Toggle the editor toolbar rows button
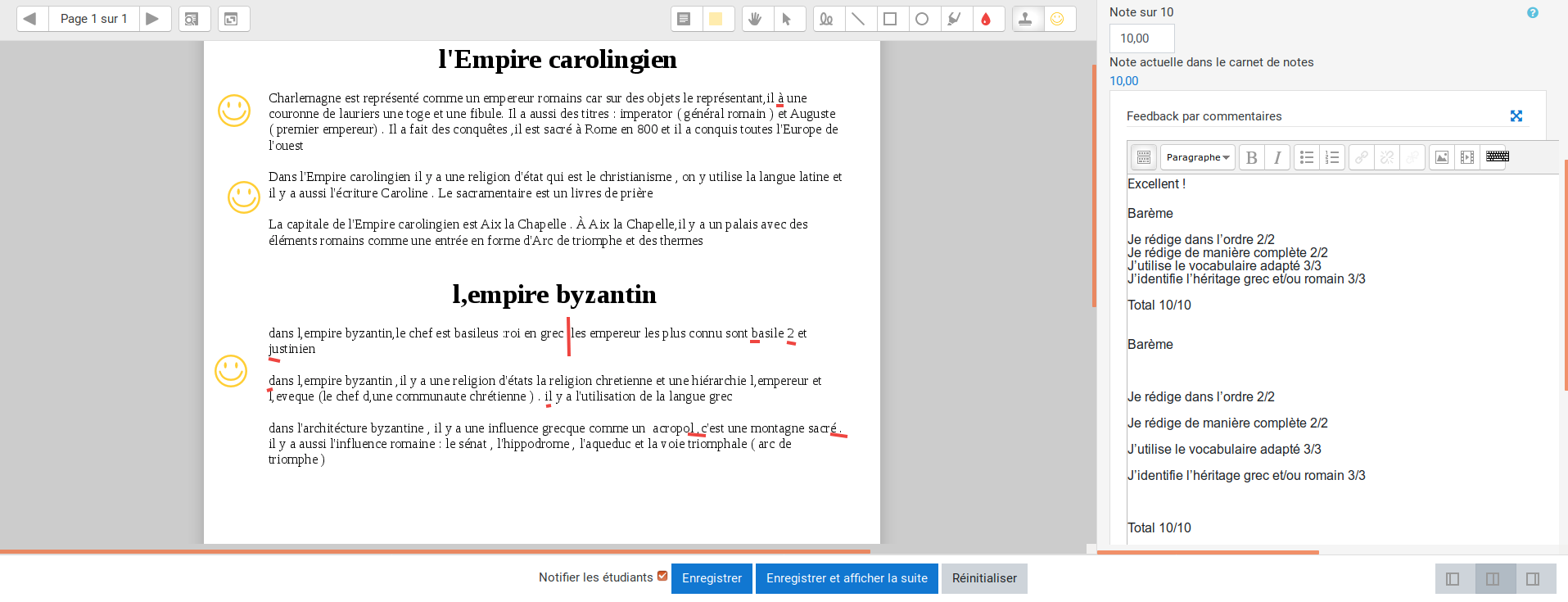The height and width of the screenshot is (602, 1568). (x=1144, y=157)
